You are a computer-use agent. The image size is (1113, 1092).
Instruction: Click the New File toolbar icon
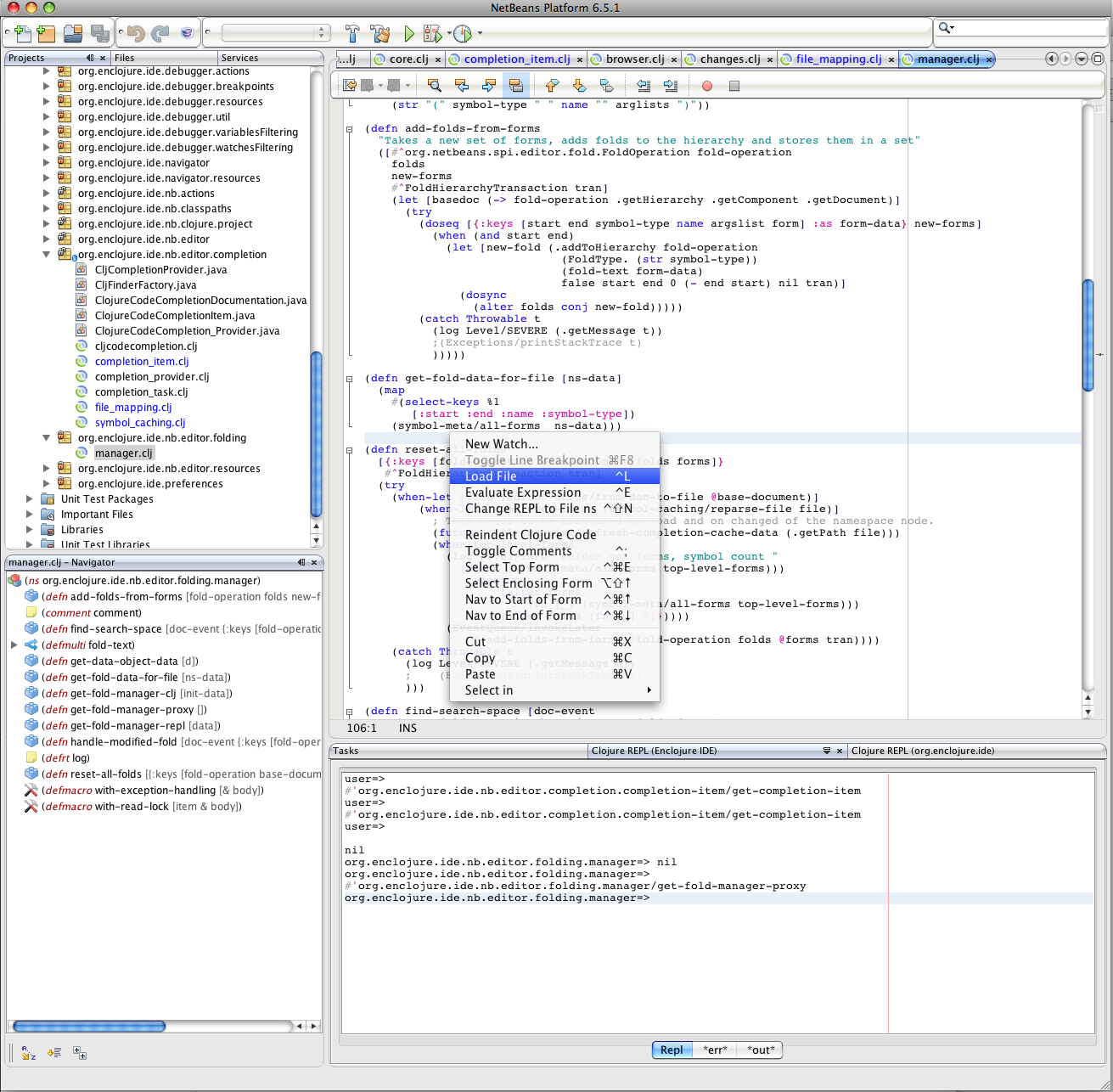24,33
